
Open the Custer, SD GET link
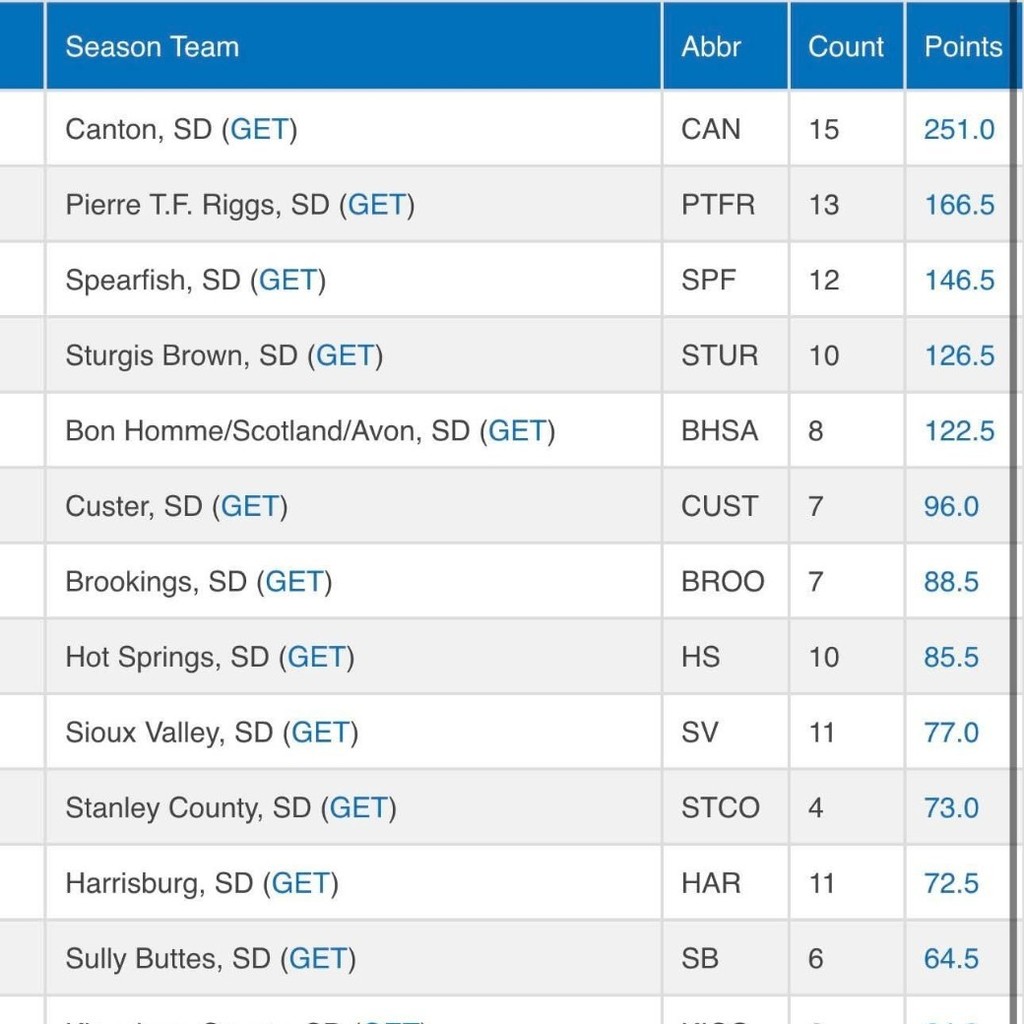(x=249, y=506)
